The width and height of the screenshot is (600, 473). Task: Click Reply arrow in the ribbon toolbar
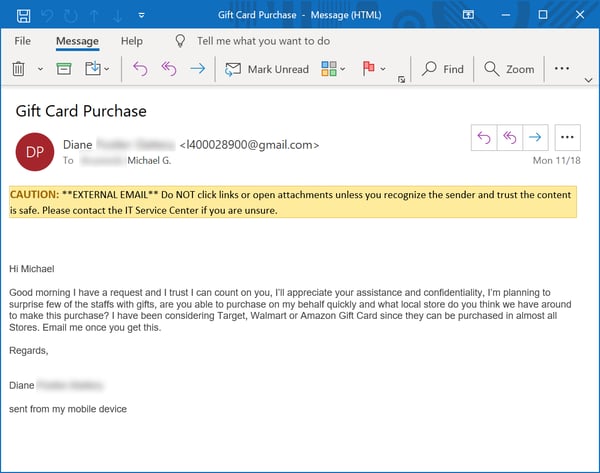[140, 69]
